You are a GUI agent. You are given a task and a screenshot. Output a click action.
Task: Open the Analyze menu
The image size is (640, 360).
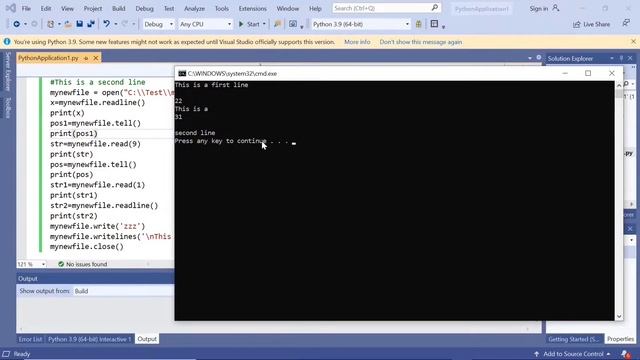pos(194,8)
